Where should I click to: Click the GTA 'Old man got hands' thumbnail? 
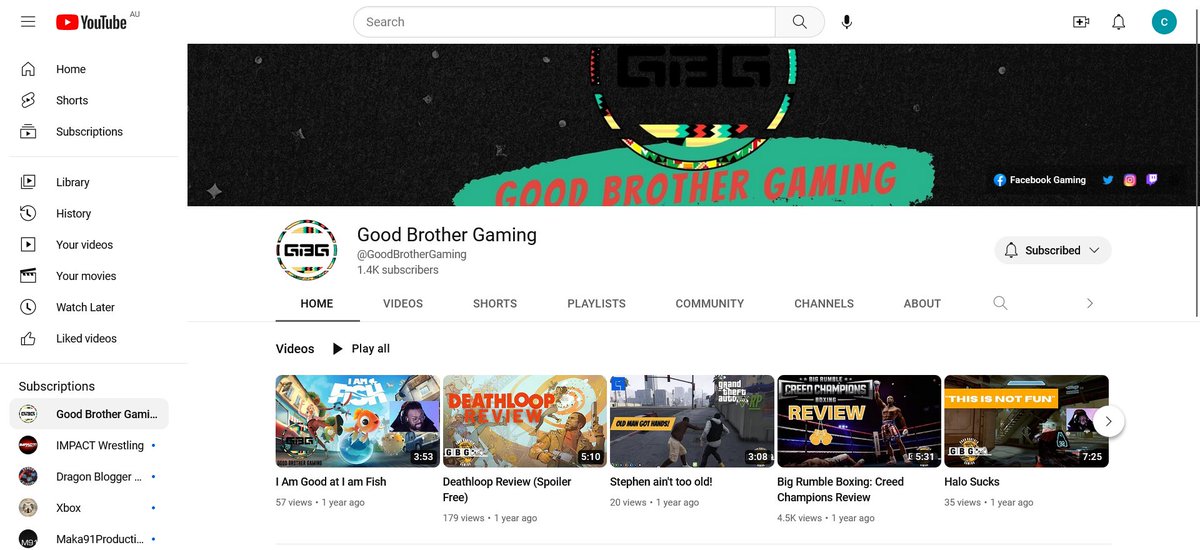692,421
